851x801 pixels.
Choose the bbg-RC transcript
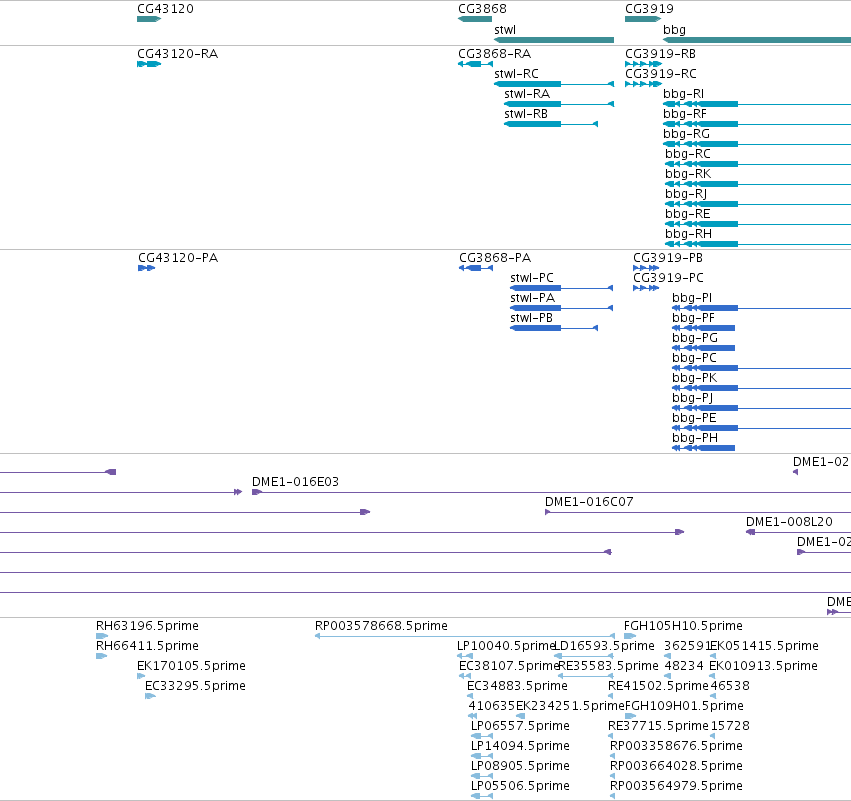coord(688,154)
